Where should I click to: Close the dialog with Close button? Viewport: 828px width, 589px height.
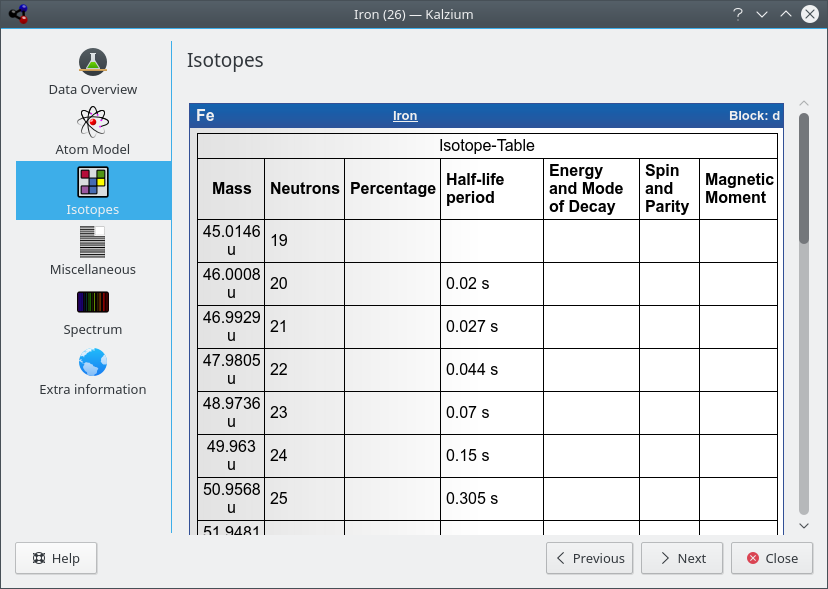(x=771, y=558)
